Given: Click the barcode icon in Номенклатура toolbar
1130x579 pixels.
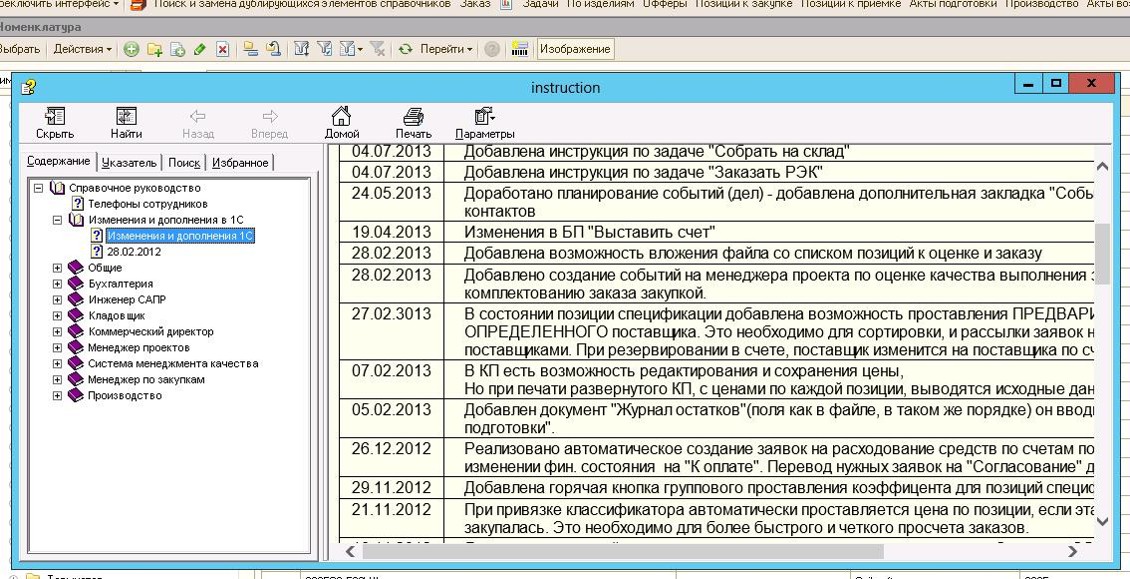Looking at the screenshot, I should click(520, 49).
